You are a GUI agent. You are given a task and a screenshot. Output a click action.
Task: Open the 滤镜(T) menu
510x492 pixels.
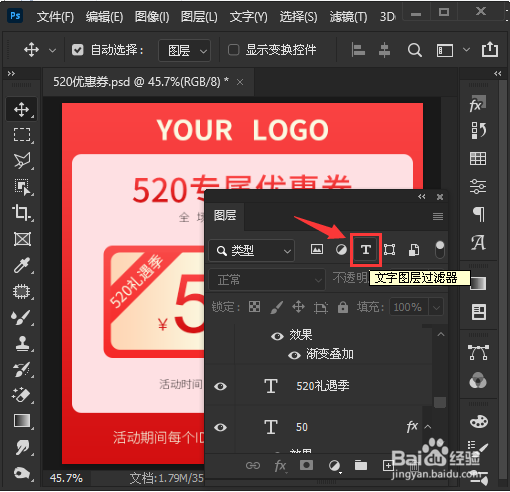click(x=348, y=16)
